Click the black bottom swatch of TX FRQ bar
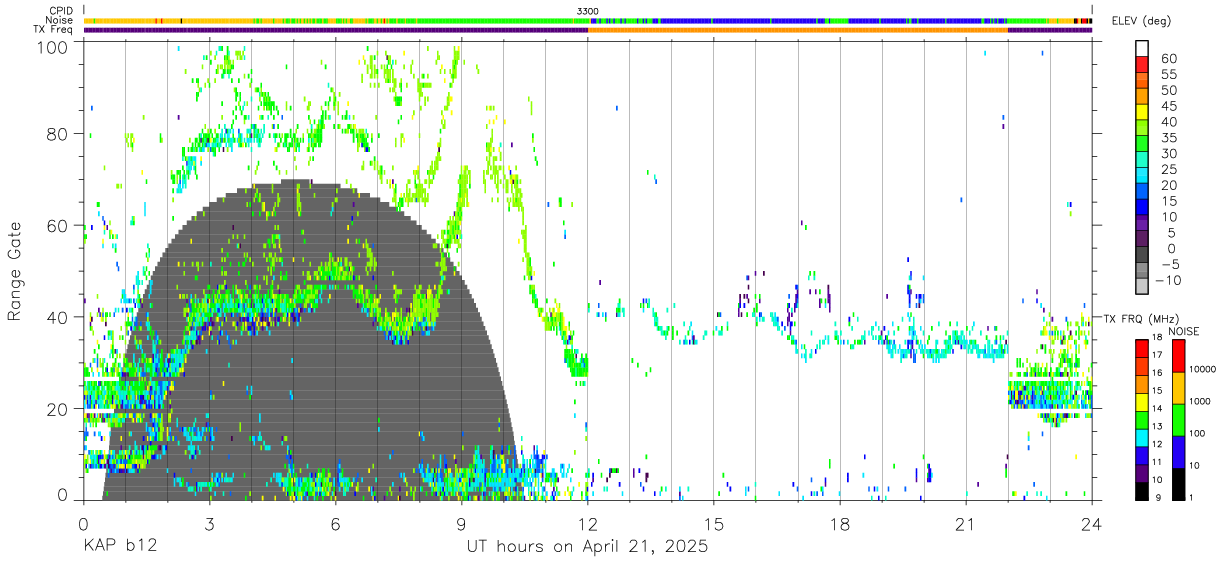1228x567 pixels. [x=1141, y=491]
